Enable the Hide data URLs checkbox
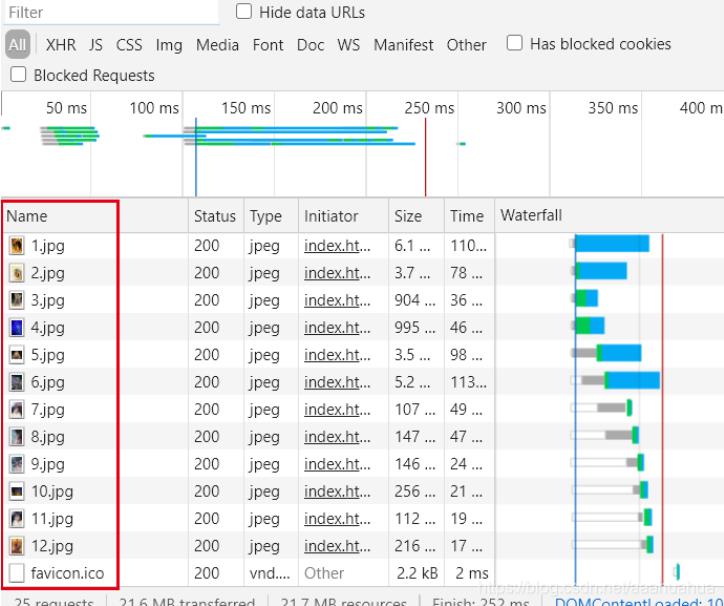The width and height of the screenshot is (724, 606). pos(244,13)
